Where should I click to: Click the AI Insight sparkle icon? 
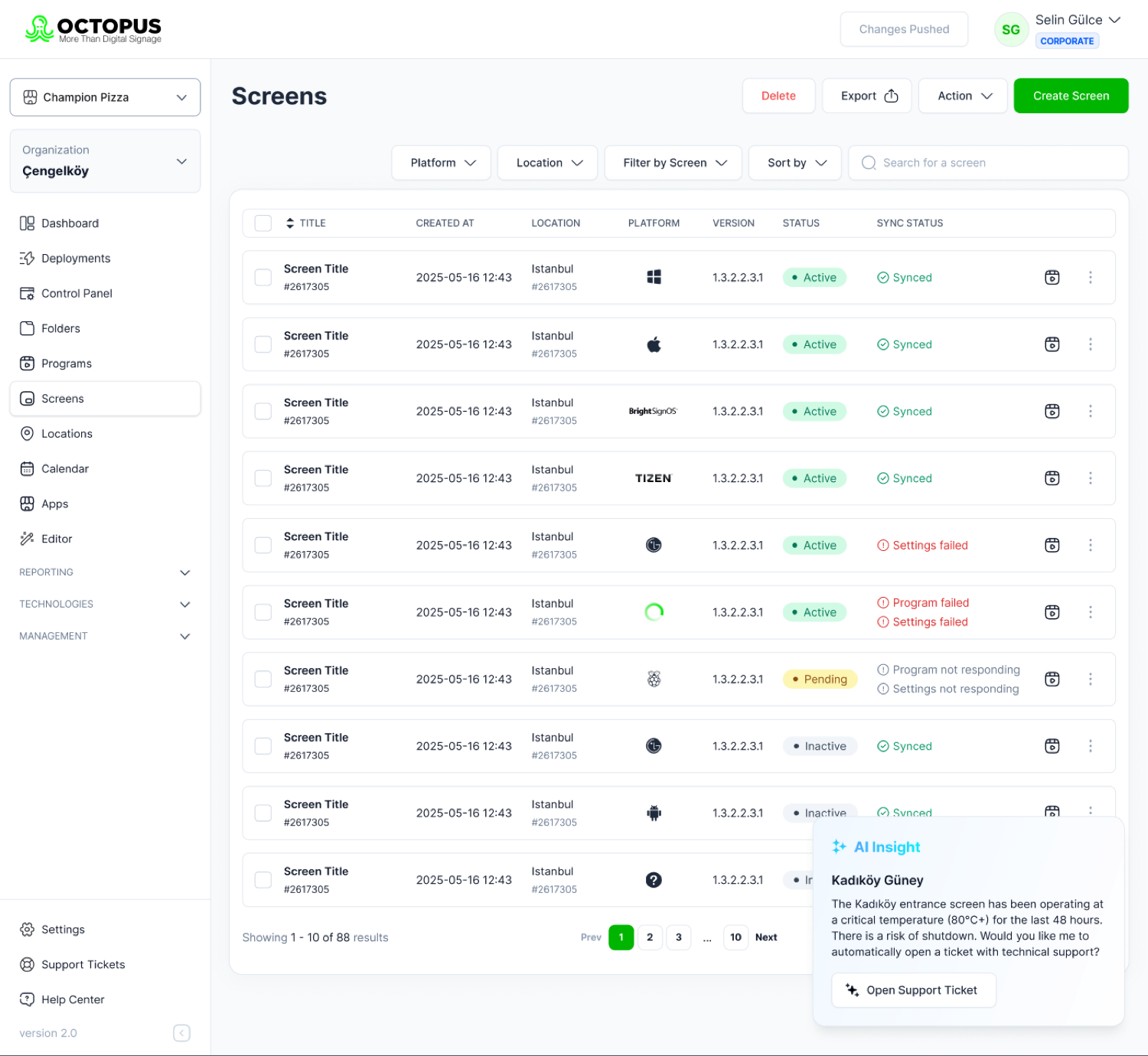pos(840,846)
